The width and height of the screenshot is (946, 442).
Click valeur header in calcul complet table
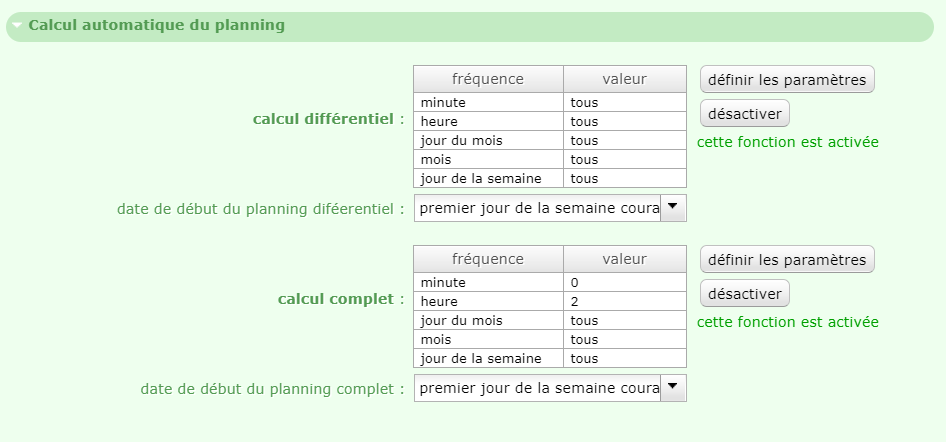[624, 259]
